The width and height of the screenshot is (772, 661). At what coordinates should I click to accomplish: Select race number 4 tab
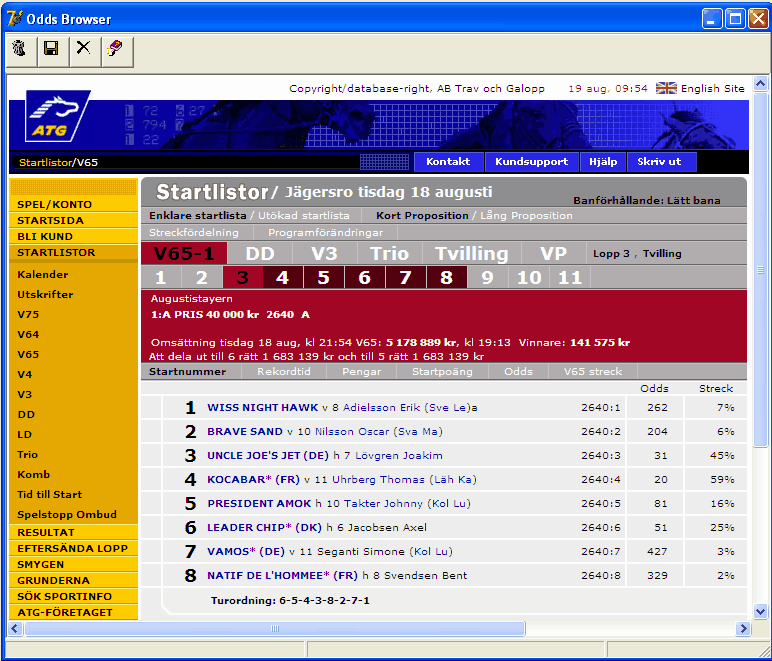(x=283, y=278)
